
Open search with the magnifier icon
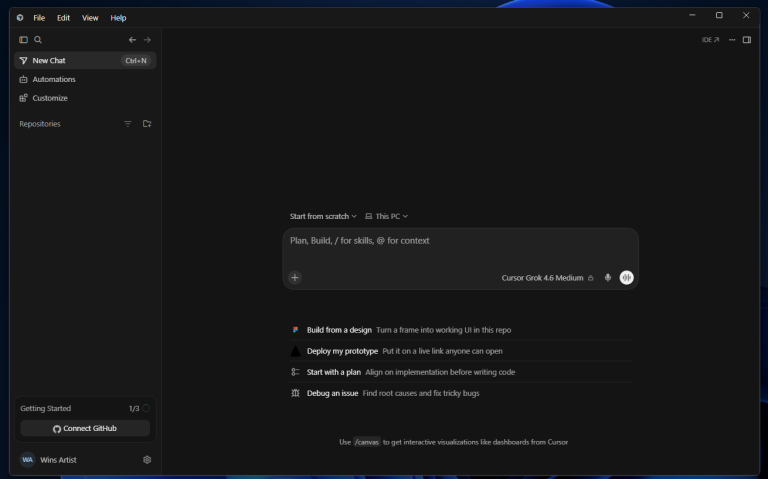[x=38, y=40]
